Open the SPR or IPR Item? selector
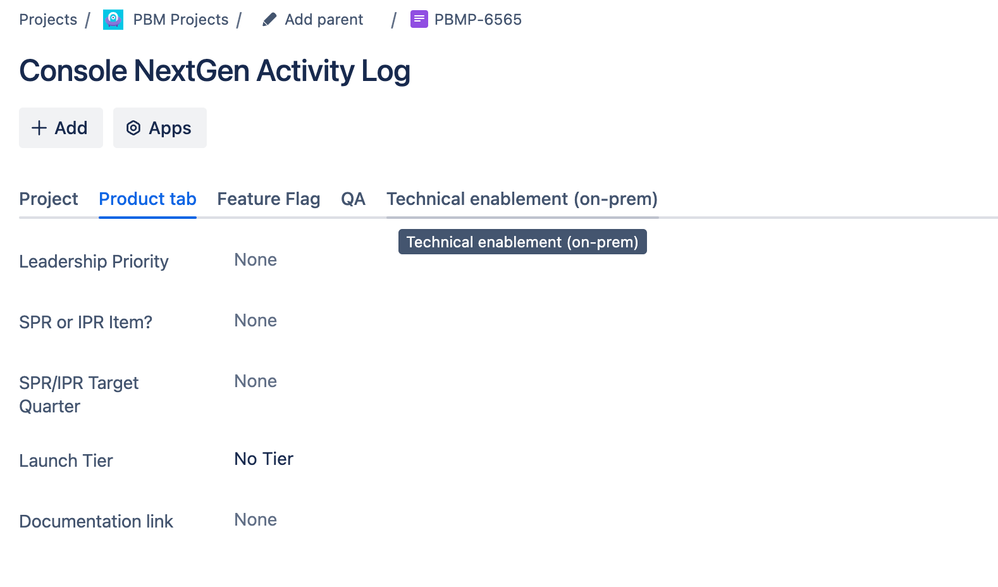 [x=255, y=321]
